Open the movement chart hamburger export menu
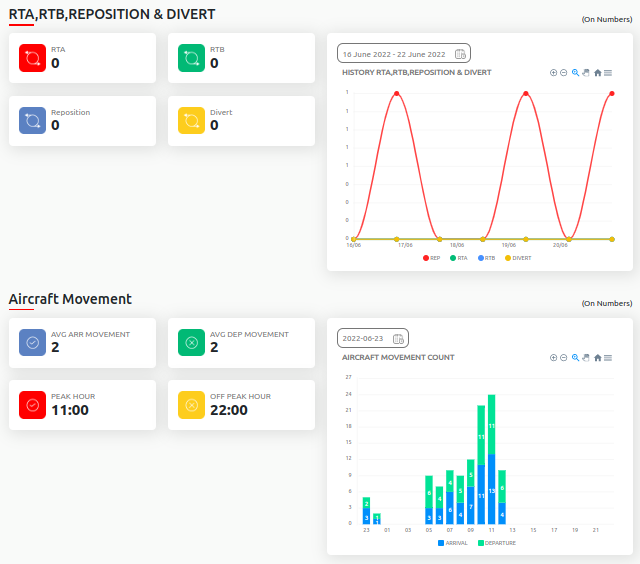Image resolution: width=640 pixels, height=564 pixels. click(608, 358)
